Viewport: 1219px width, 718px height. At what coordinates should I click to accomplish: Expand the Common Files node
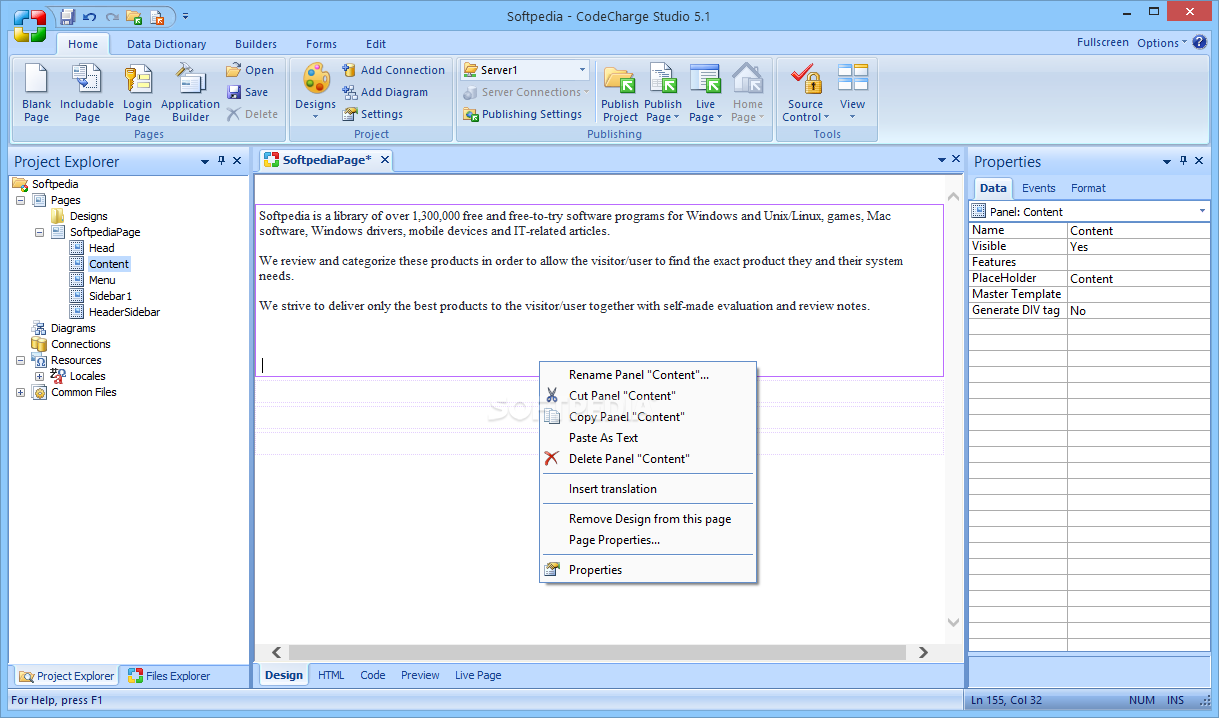tap(20, 392)
